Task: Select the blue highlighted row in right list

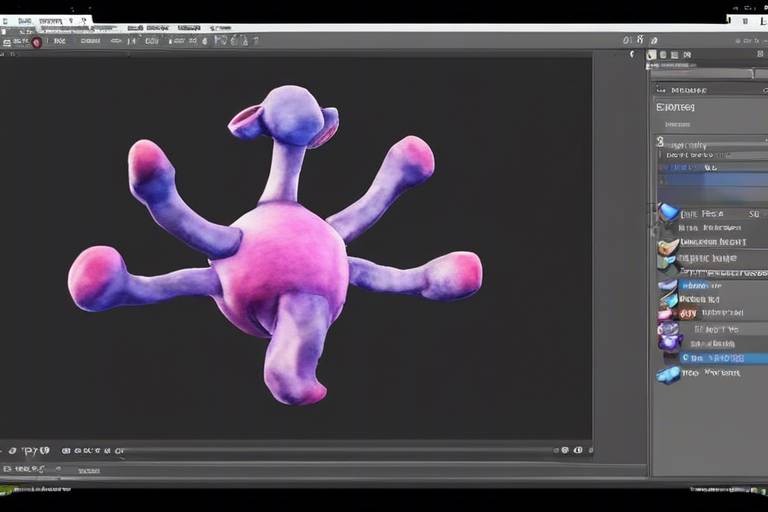Action: pos(724,358)
